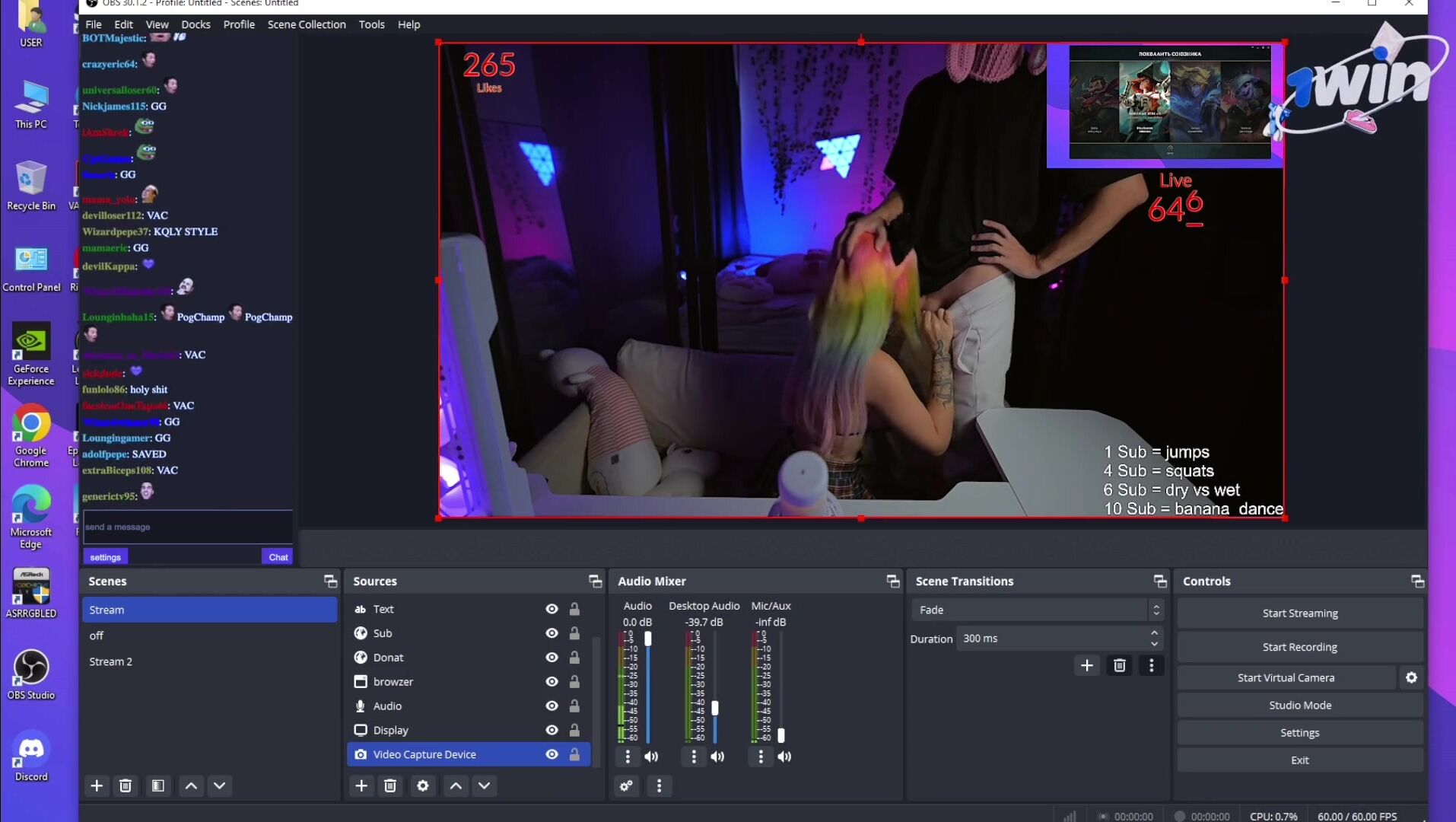The width and height of the screenshot is (1456, 822).
Task: Select the 'off' scene
Action: 209,636
